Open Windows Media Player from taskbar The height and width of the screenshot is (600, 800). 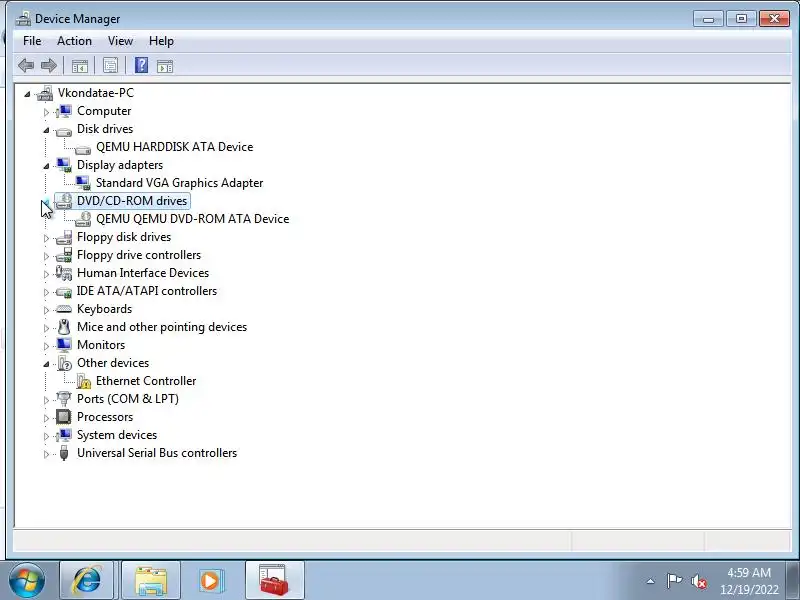tap(210, 581)
